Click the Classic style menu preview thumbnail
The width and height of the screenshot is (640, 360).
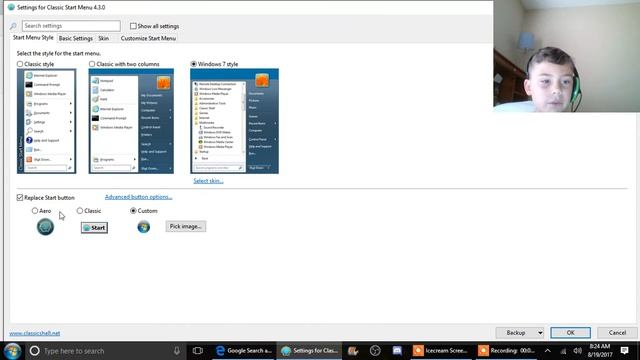point(47,121)
